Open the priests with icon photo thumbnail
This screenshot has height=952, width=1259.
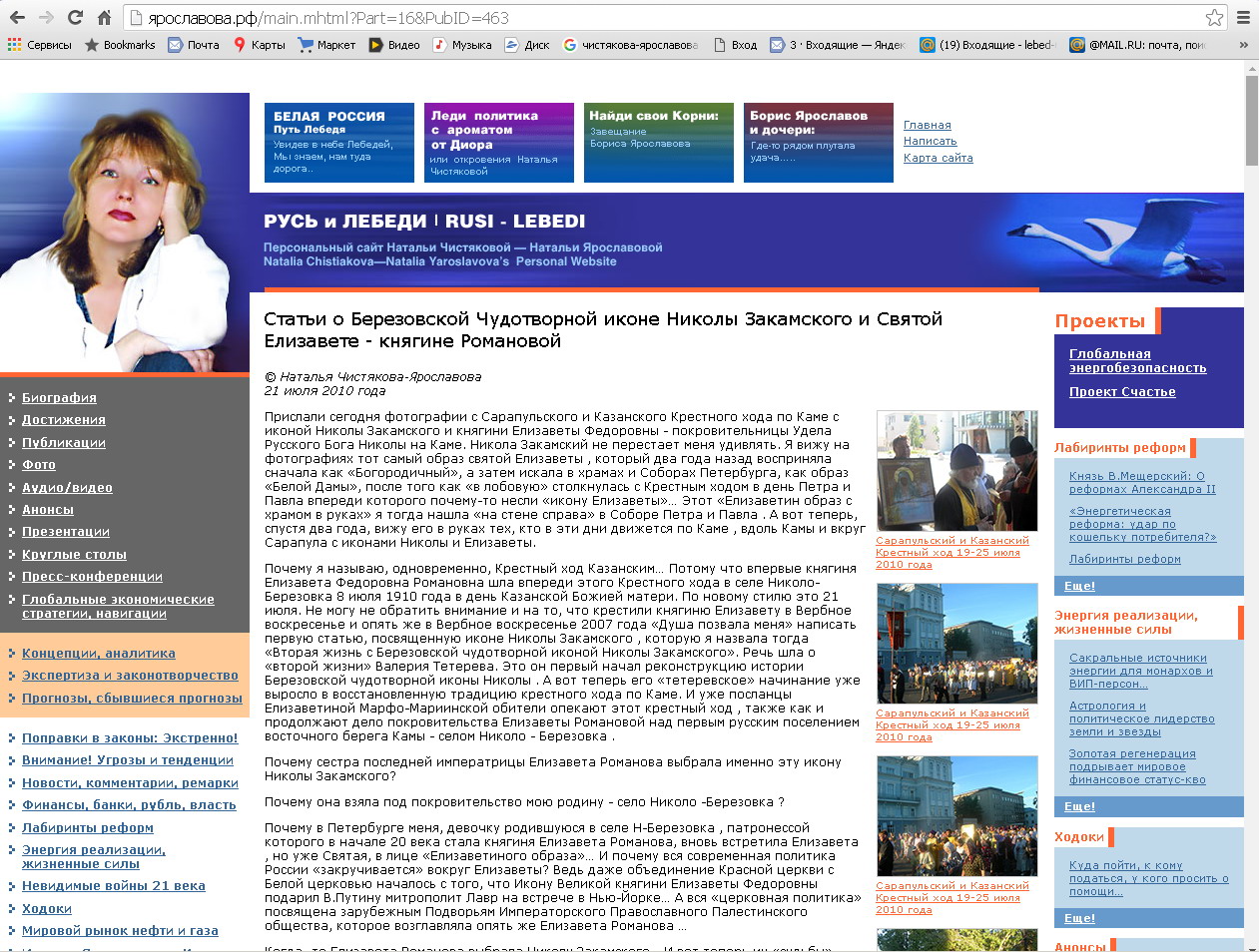pyautogui.click(x=956, y=470)
